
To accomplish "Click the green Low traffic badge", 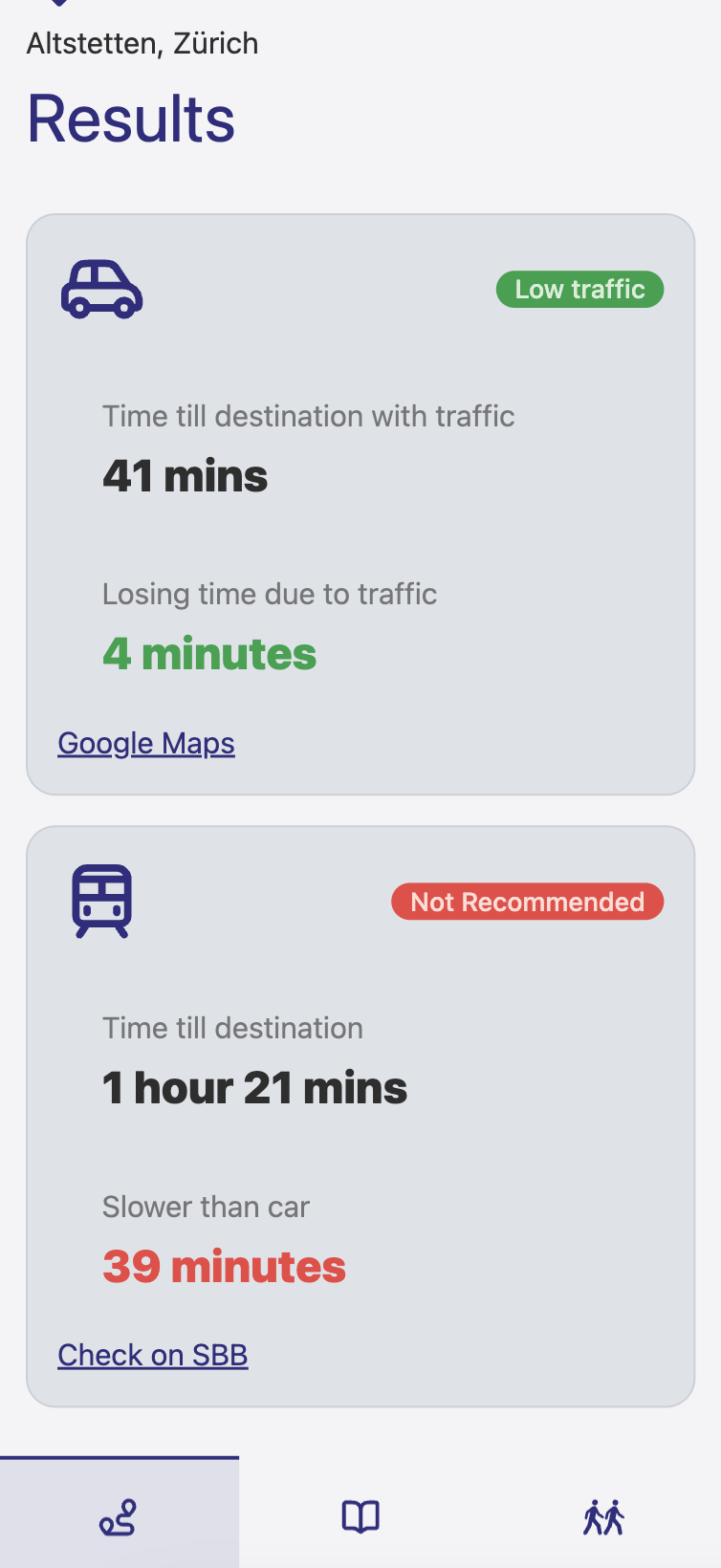I will [x=579, y=289].
